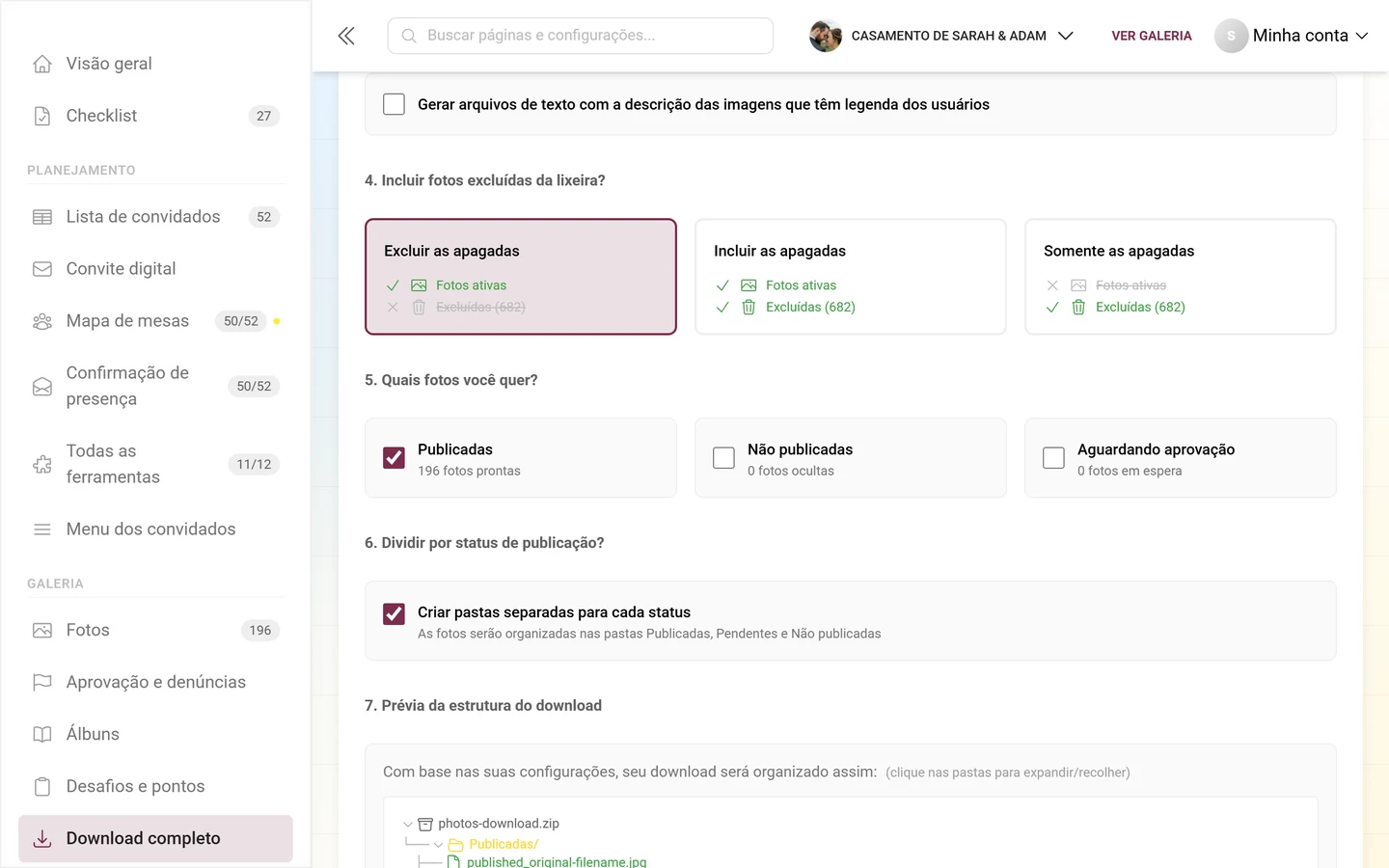The width and height of the screenshot is (1389, 868).
Task: Collapse the Publicadas/ folder in preview
Action: pyautogui.click(x=439, y=845)
